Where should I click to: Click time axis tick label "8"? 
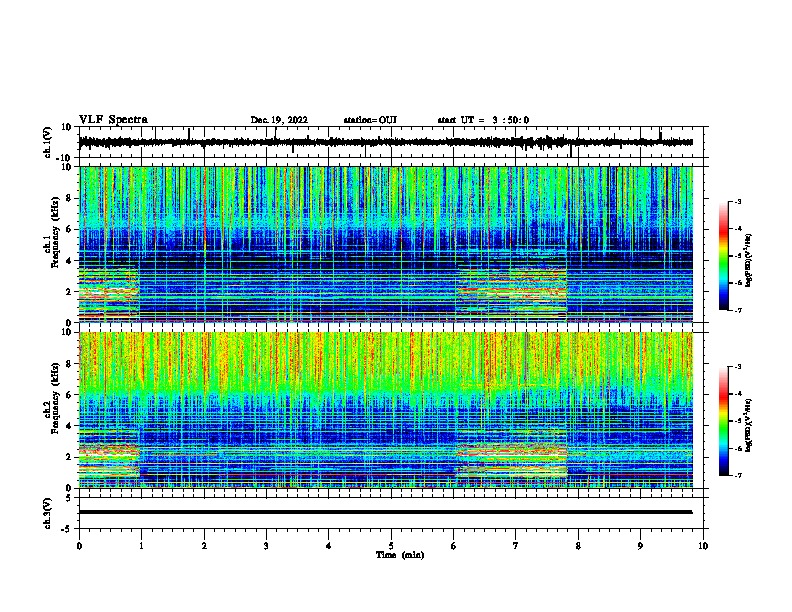578,546
